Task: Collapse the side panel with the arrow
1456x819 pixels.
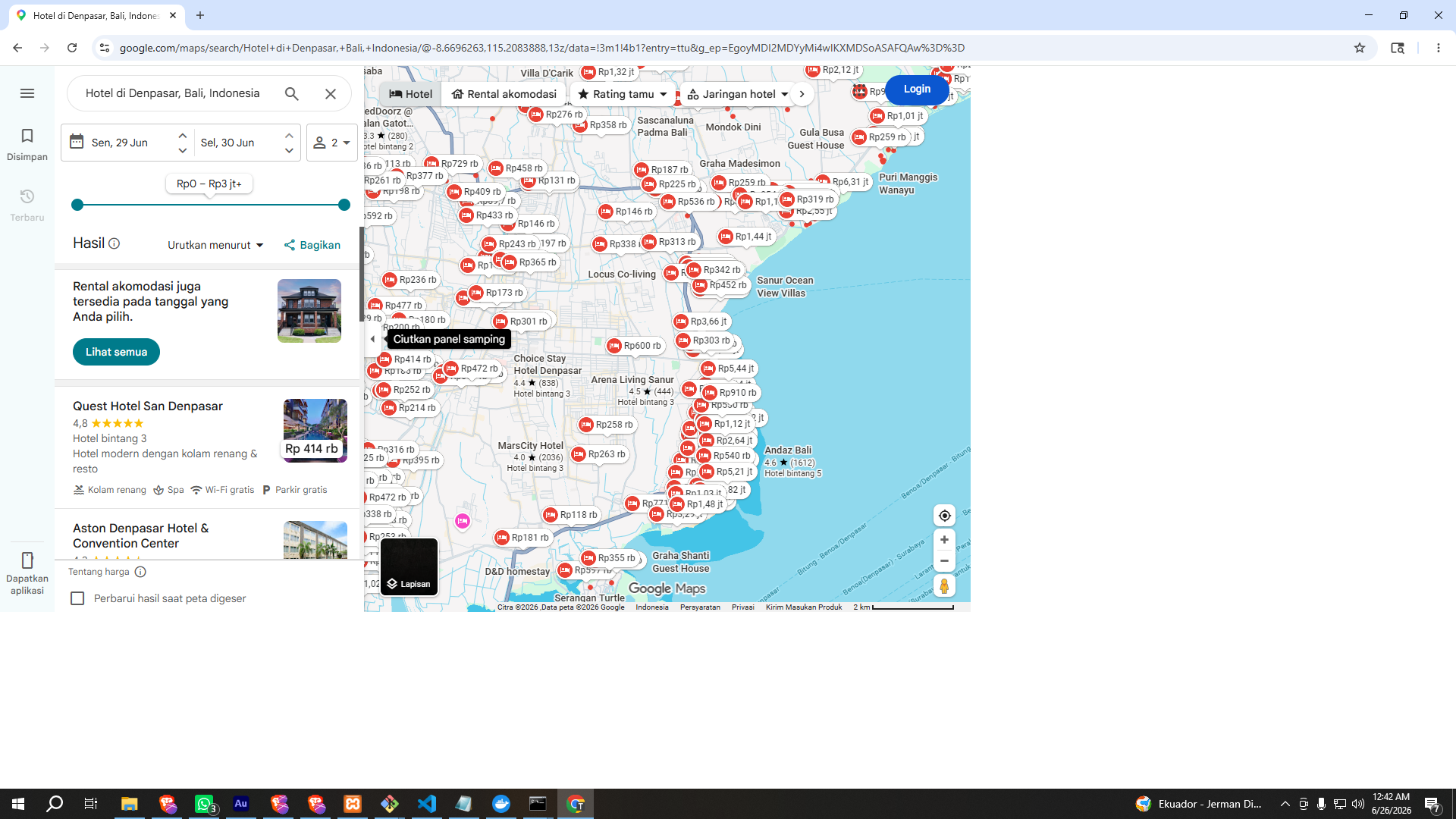Action: (x=372, y=339)
